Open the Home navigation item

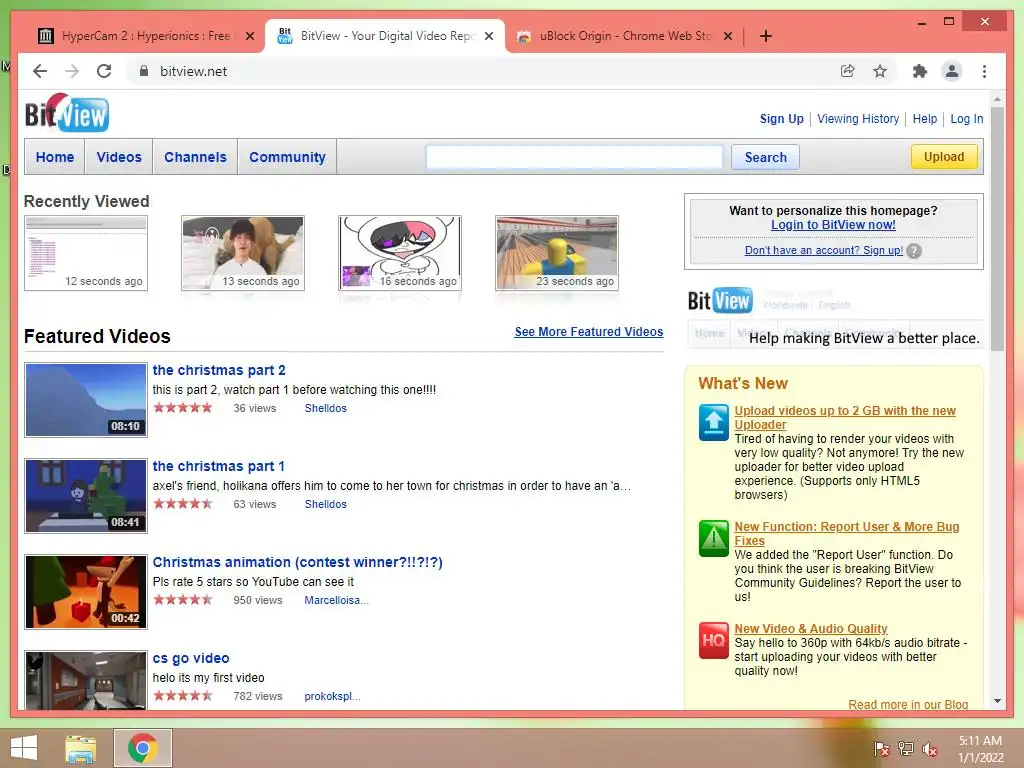point(55,157)
